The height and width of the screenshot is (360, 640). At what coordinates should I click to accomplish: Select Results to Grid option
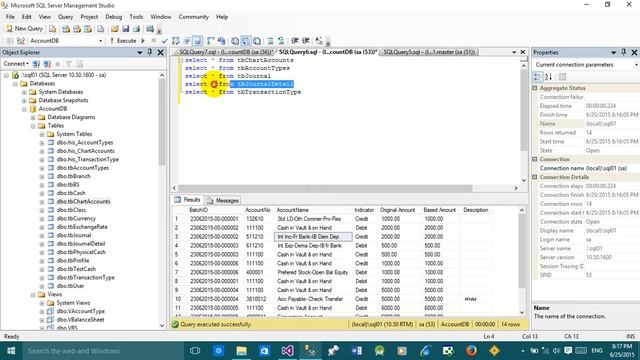point(246,41)
